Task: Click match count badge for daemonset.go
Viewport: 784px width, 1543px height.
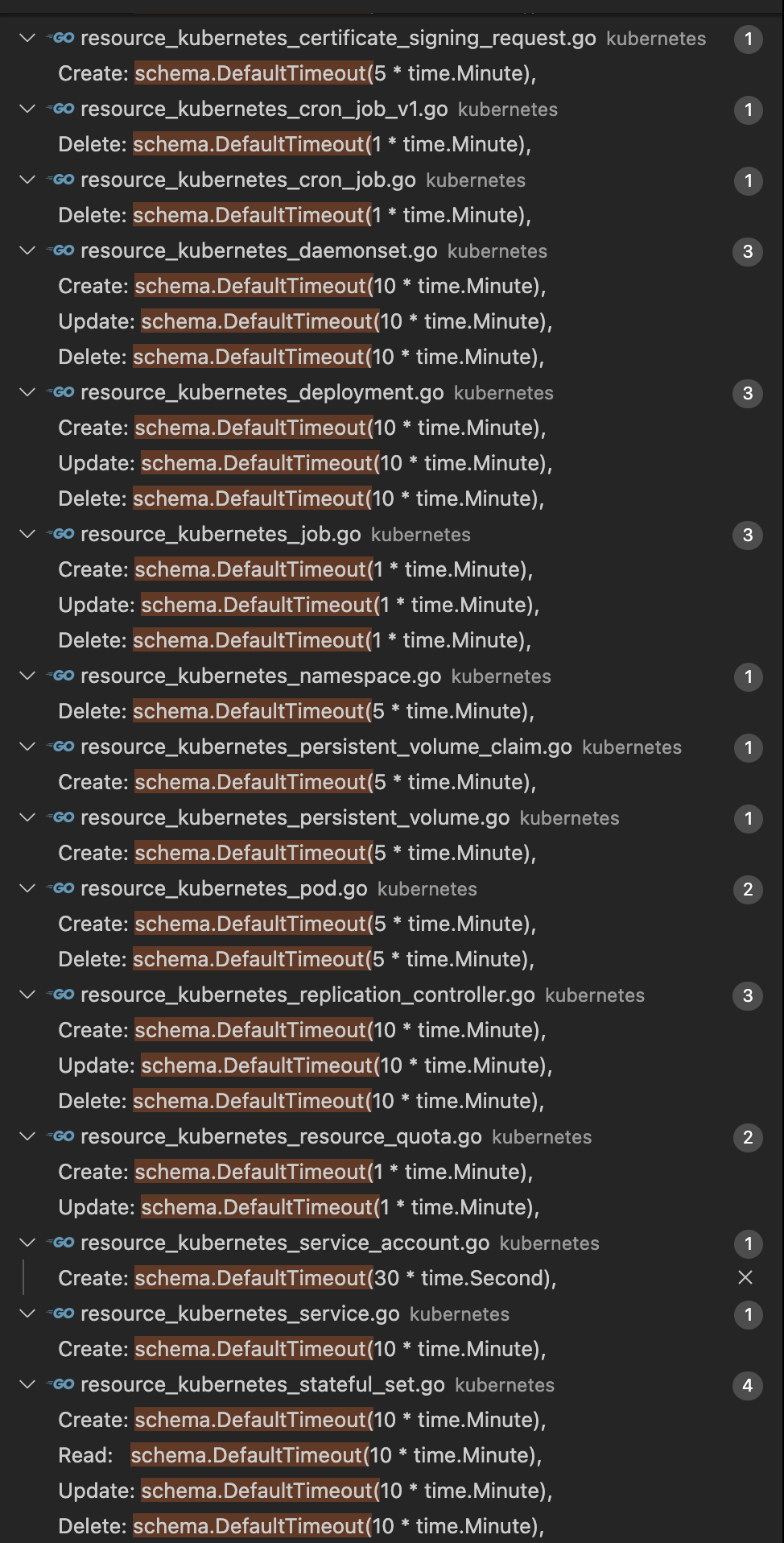Action: point(748,252)
